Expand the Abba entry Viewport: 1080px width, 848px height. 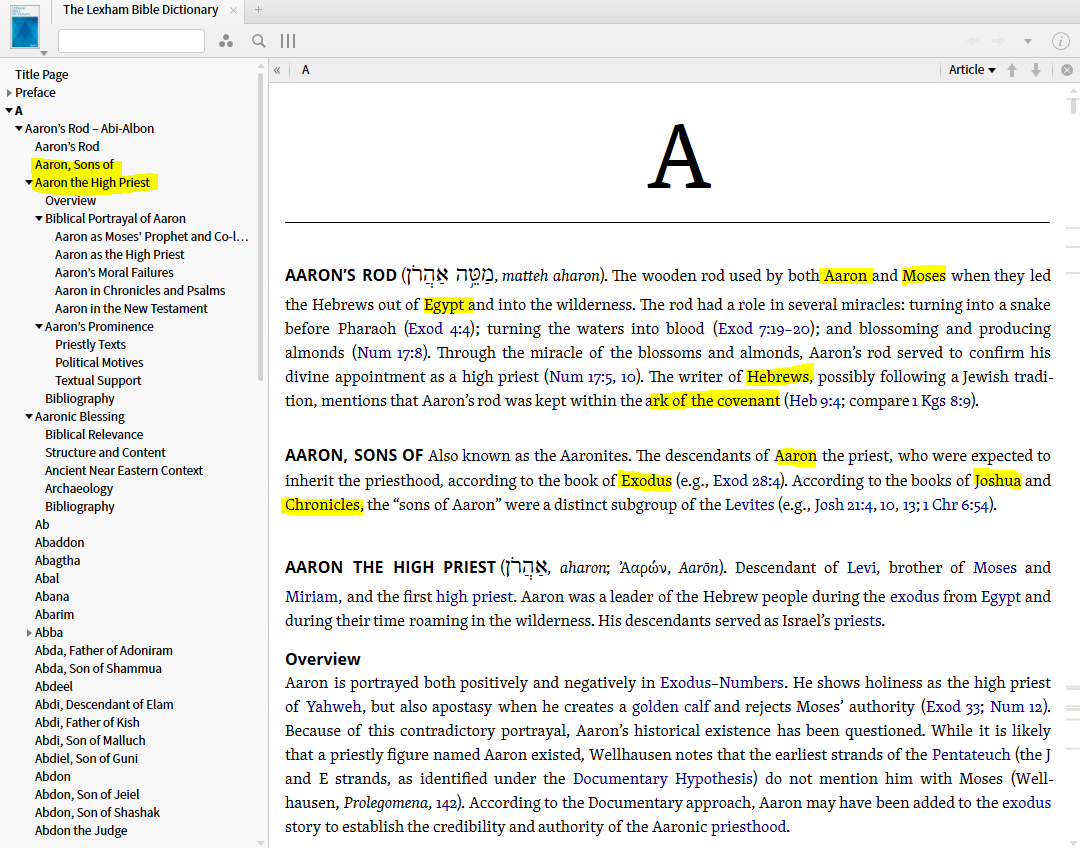29,632
